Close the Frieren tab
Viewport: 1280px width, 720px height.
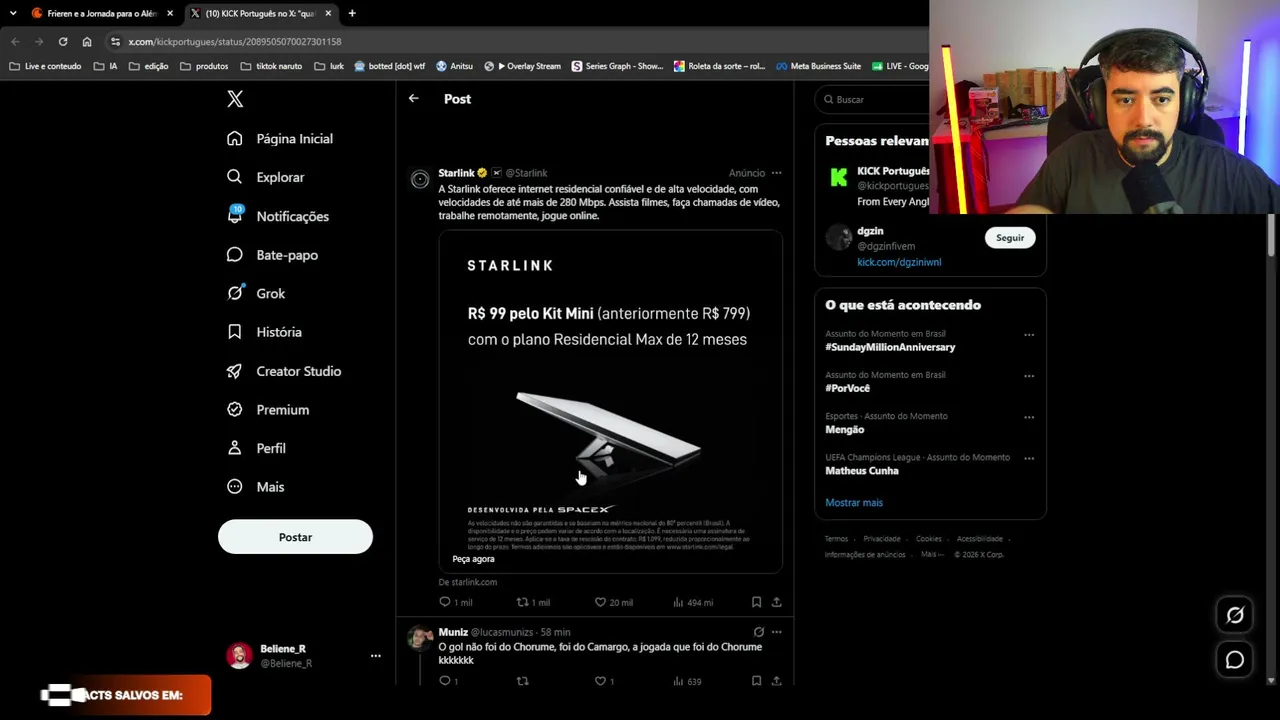[x=170, y=13]
